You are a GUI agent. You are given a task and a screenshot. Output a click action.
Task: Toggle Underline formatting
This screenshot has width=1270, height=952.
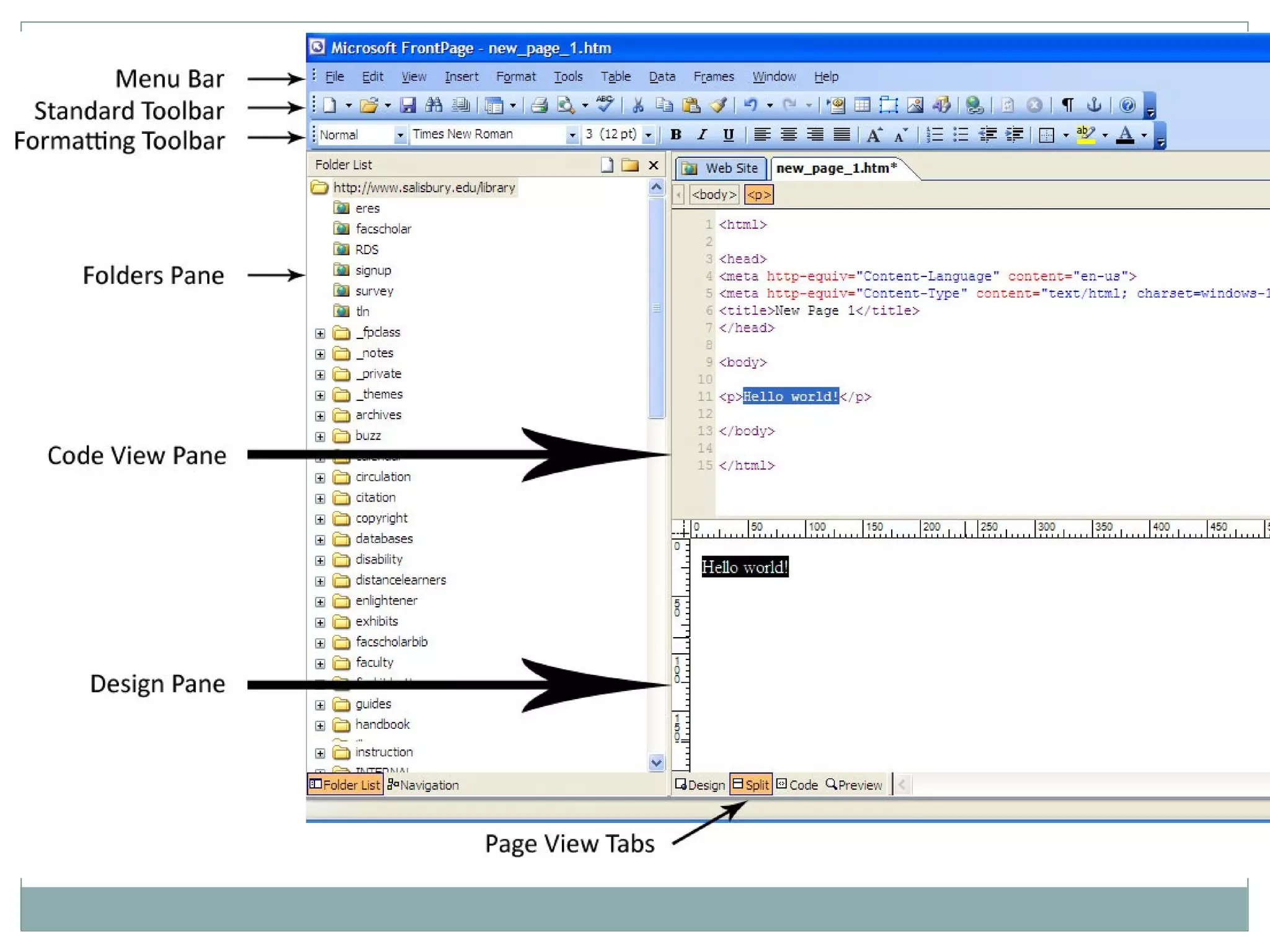(729, 134)
